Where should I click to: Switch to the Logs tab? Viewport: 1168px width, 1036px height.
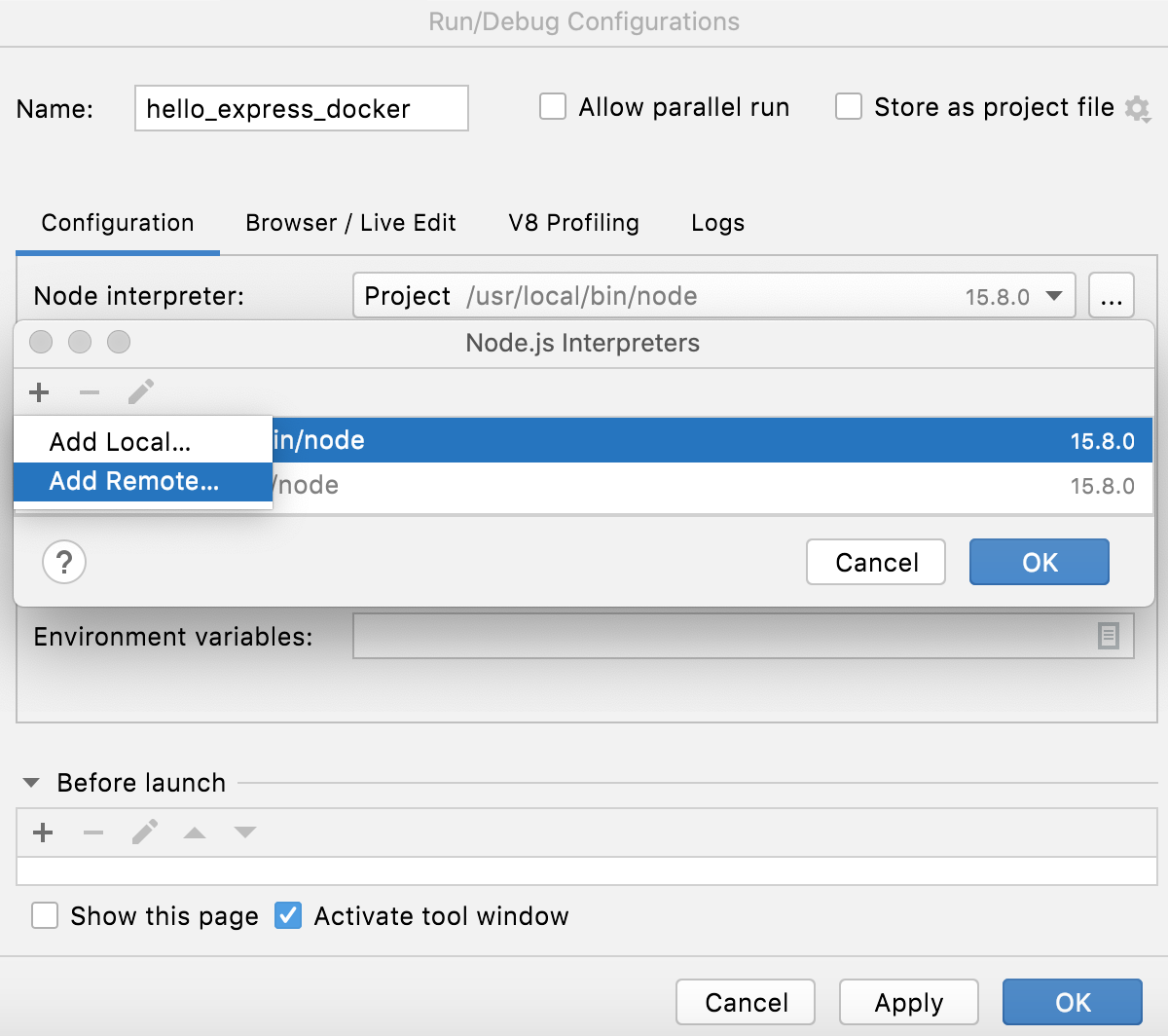click(x=717, y=223)
